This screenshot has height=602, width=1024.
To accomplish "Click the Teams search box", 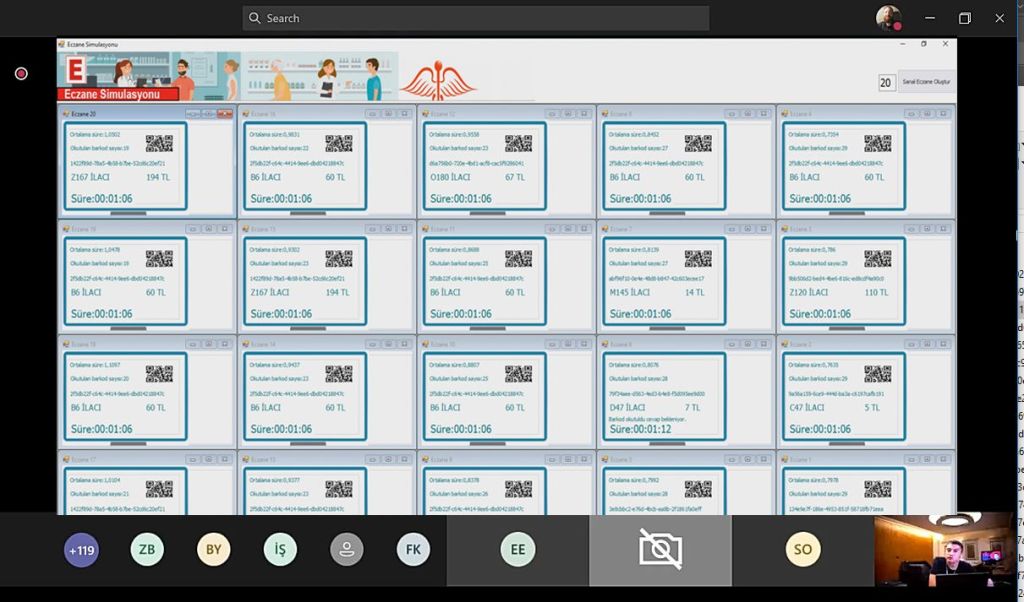I will pos(476,18).
